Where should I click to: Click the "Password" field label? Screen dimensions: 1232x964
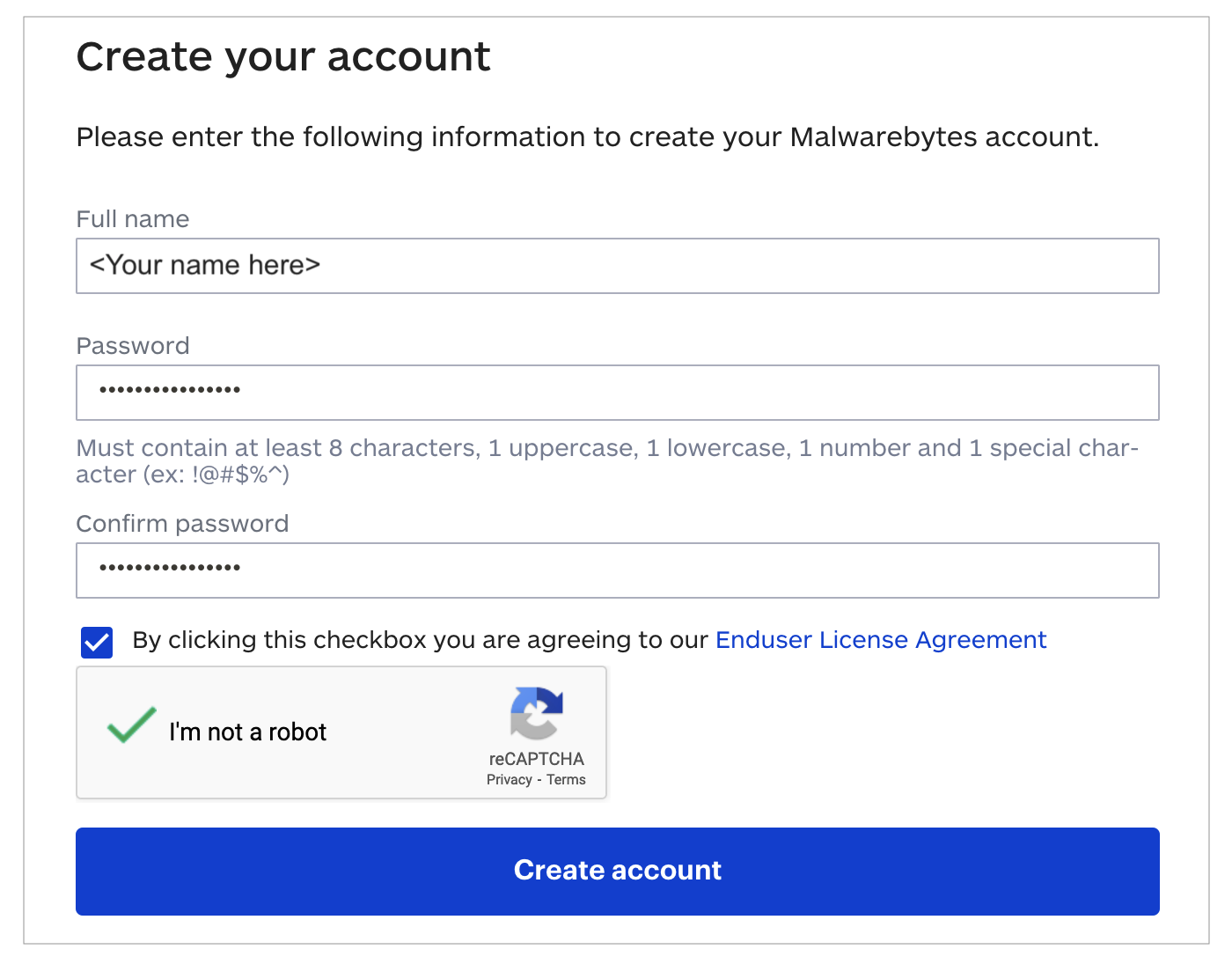[133, 346]
